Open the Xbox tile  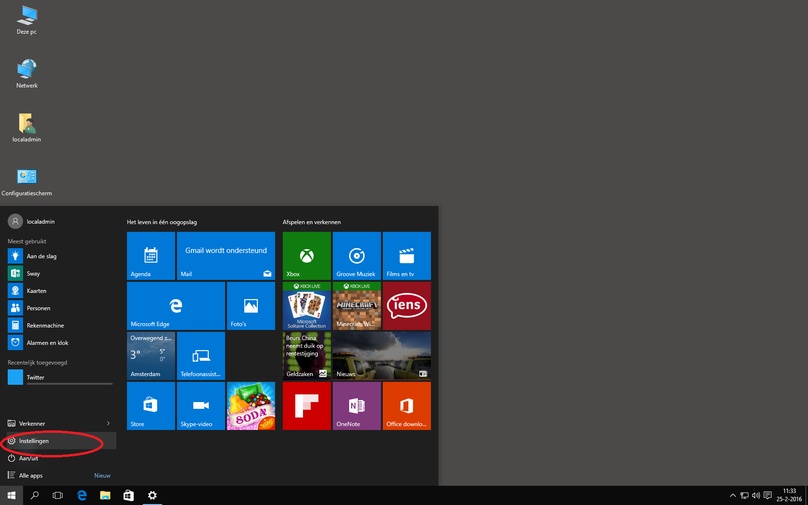pyautogui.click(x=307, y=256)
